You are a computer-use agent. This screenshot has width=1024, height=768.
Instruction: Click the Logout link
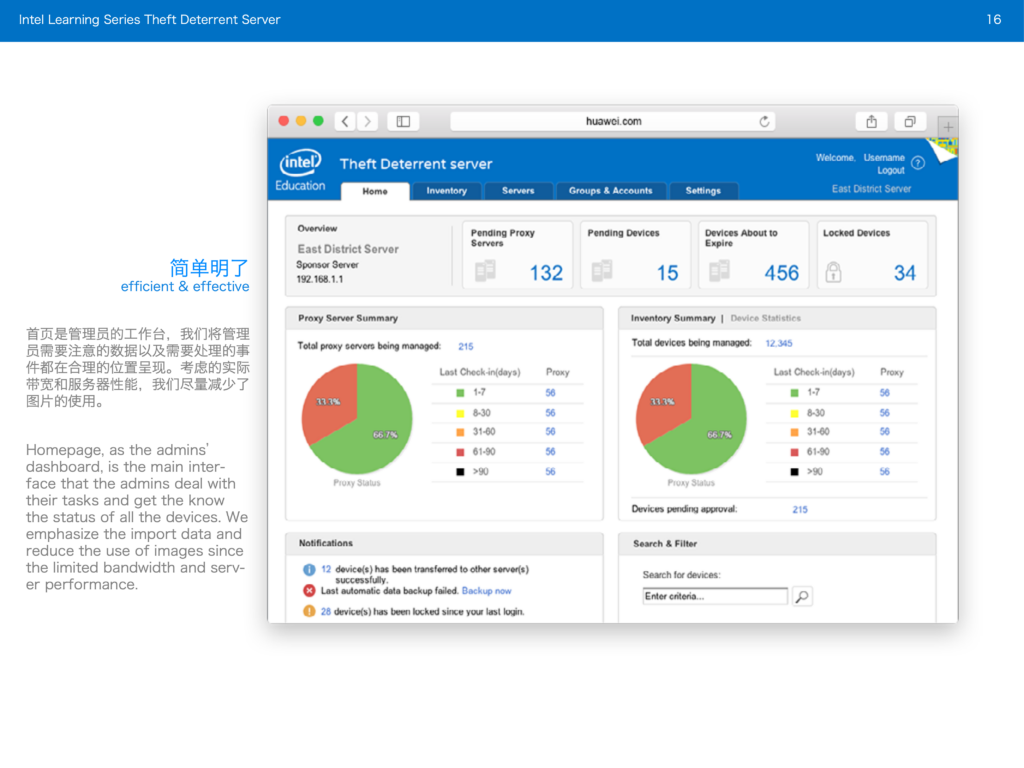(x=891, y=171)
